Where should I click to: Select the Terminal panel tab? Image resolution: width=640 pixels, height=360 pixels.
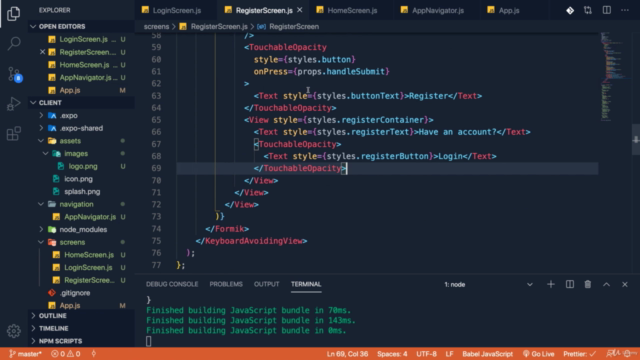306,284
